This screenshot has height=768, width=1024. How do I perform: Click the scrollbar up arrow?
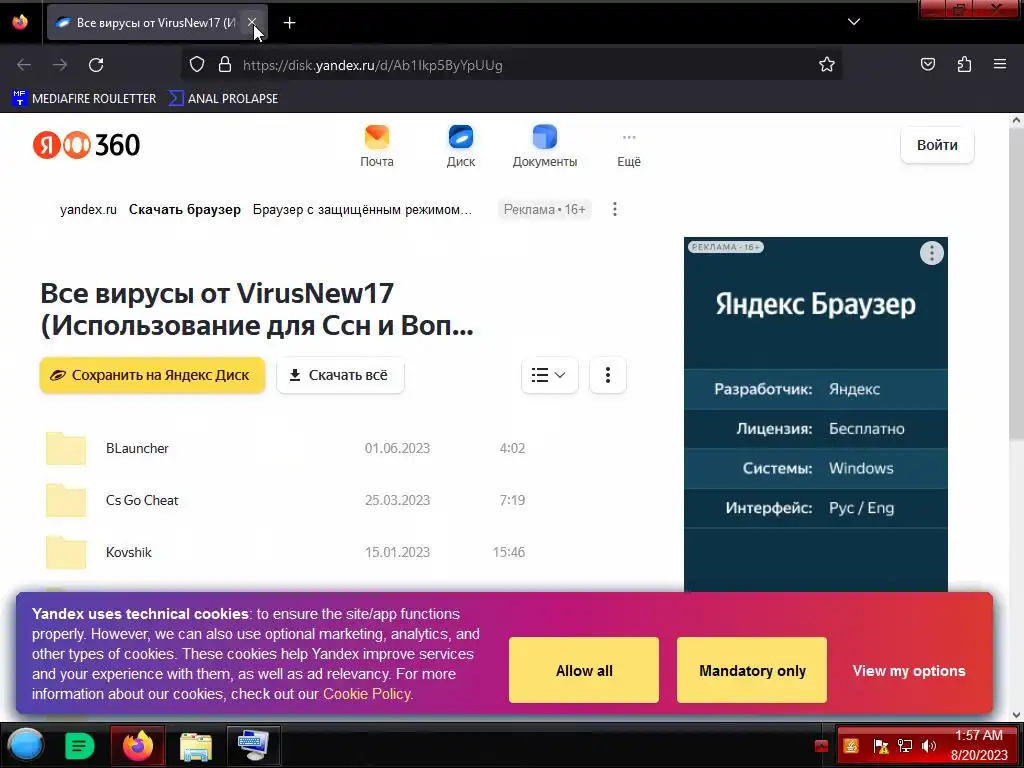tap(1017, 120)
